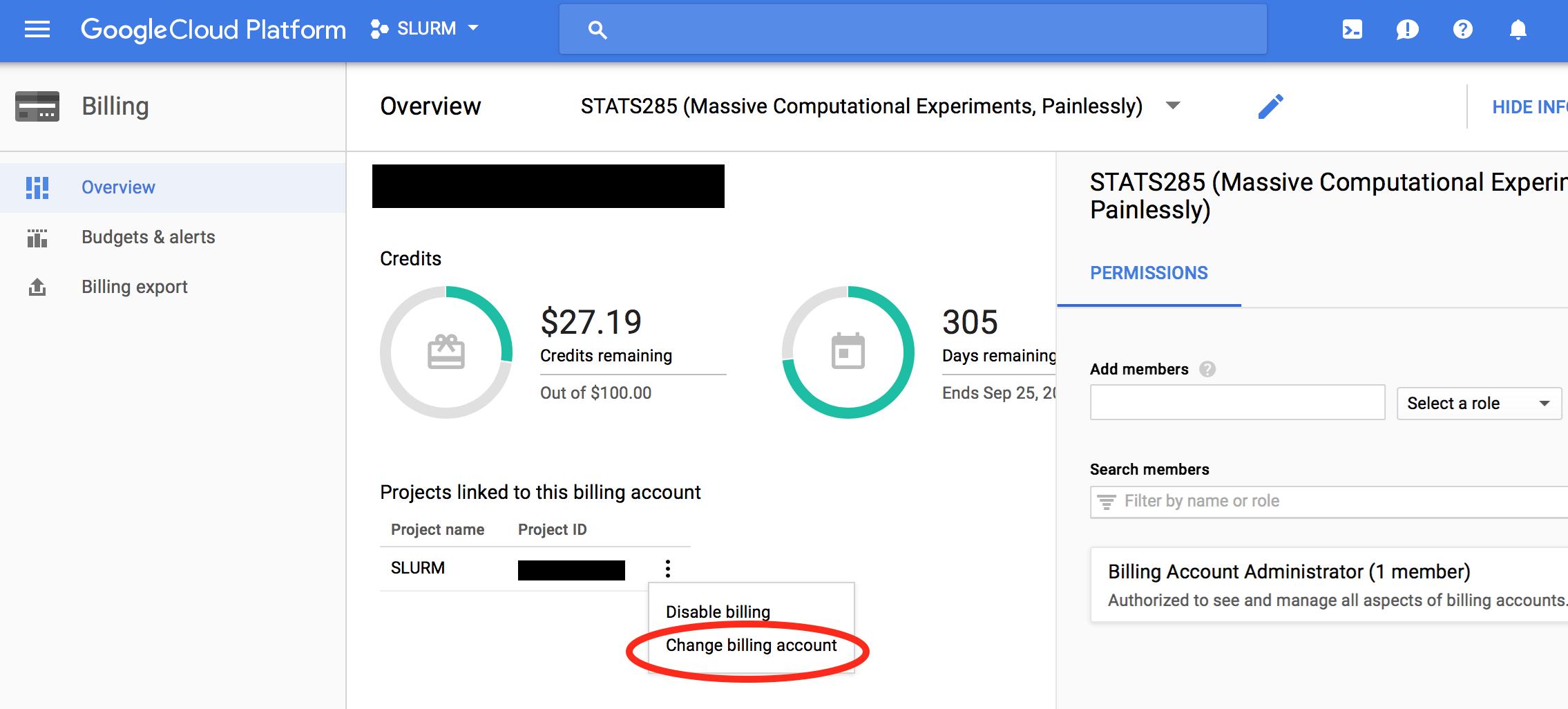The width and height of the screenshot is (1568, 709).
Task: Expand Billing Account Administrator member group
Action: point(1330,585)
